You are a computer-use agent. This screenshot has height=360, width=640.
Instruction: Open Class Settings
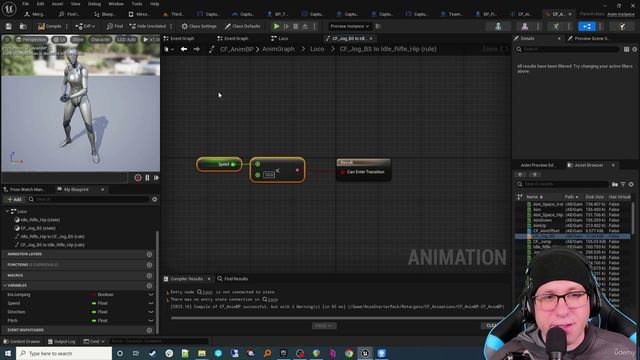coord(199,26)
